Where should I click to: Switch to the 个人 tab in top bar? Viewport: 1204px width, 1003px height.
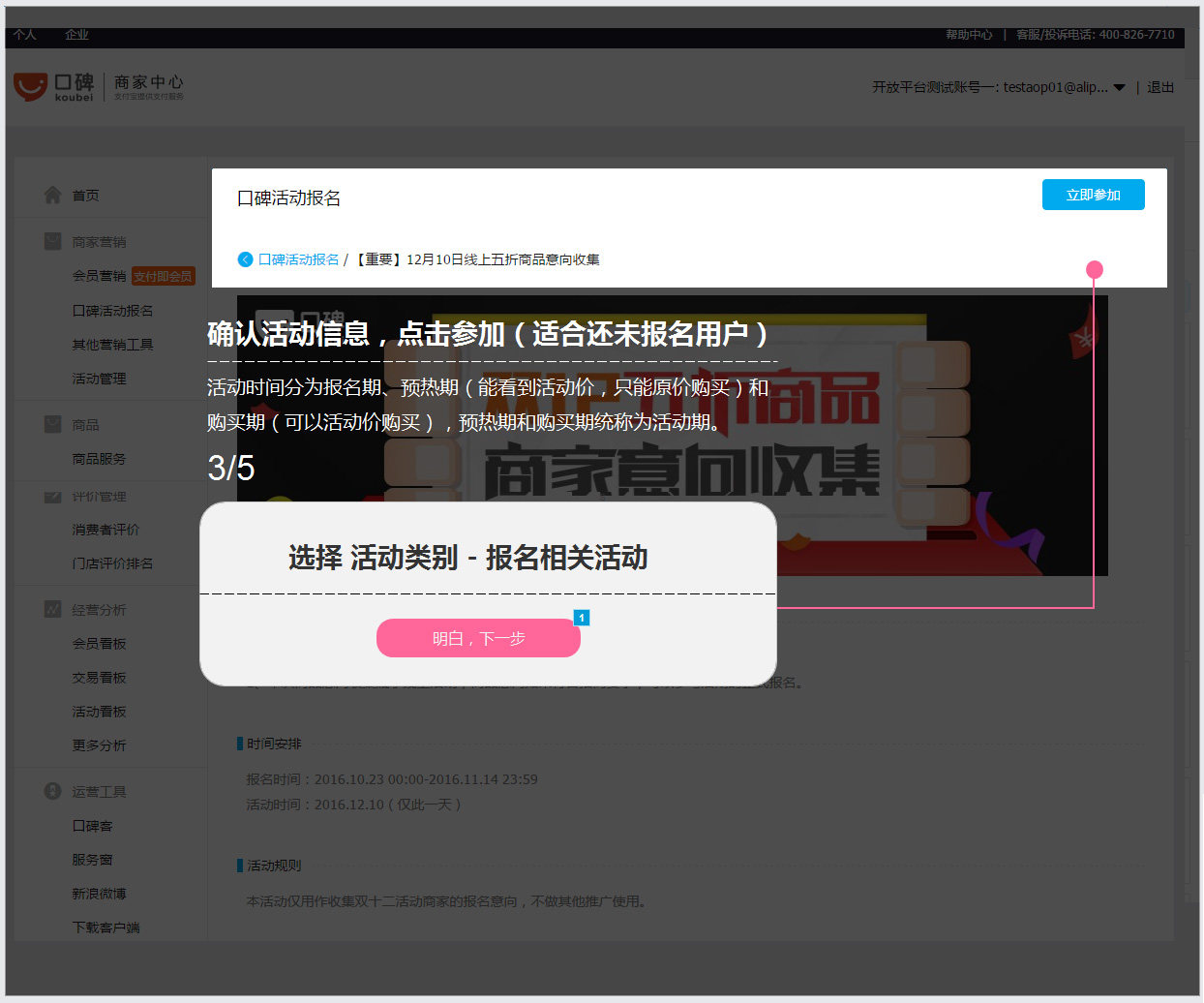click(x=25, y=35)
